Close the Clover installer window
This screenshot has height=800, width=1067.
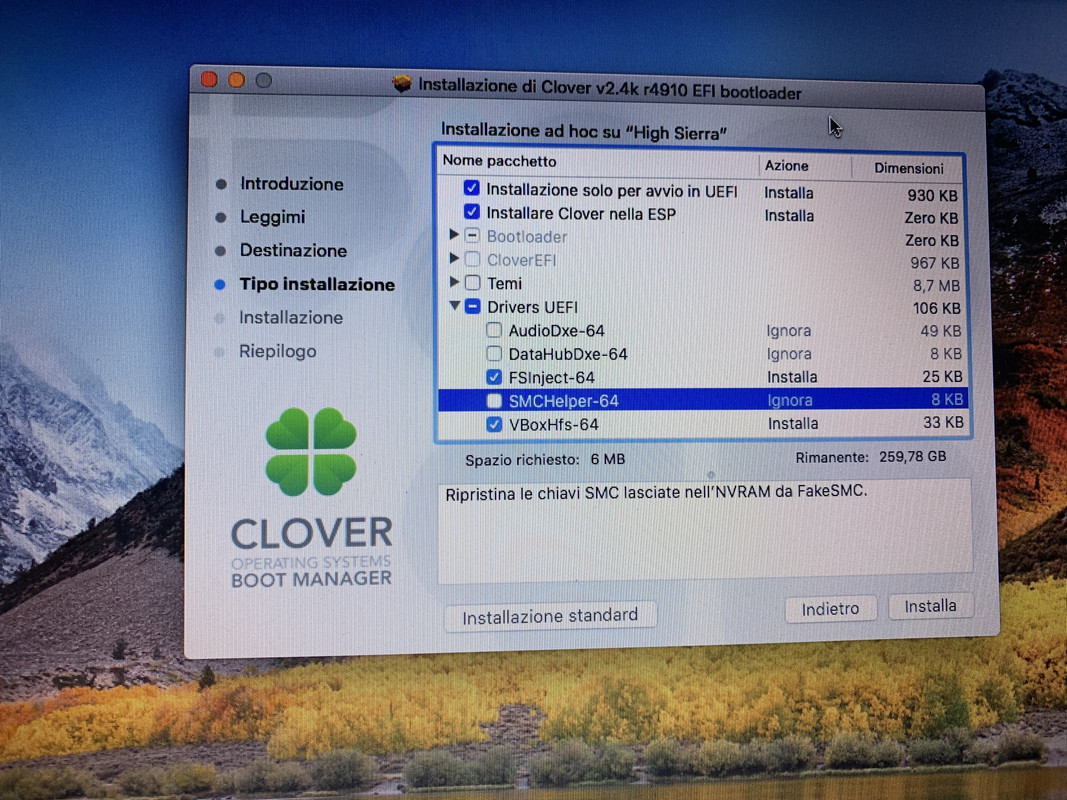click(x=210, y=80)
